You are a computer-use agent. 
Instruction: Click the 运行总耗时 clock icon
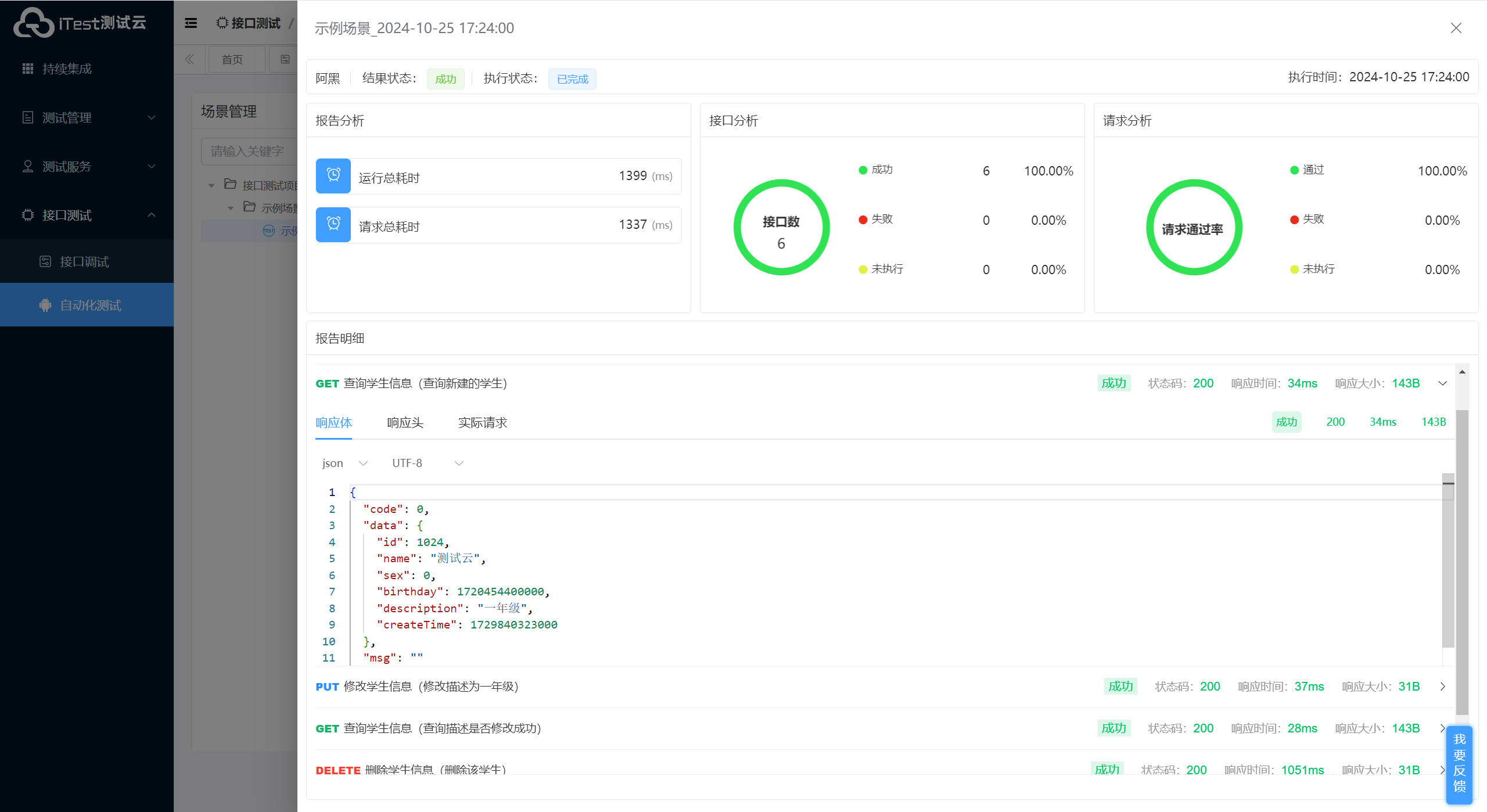[x=333, y=175]
